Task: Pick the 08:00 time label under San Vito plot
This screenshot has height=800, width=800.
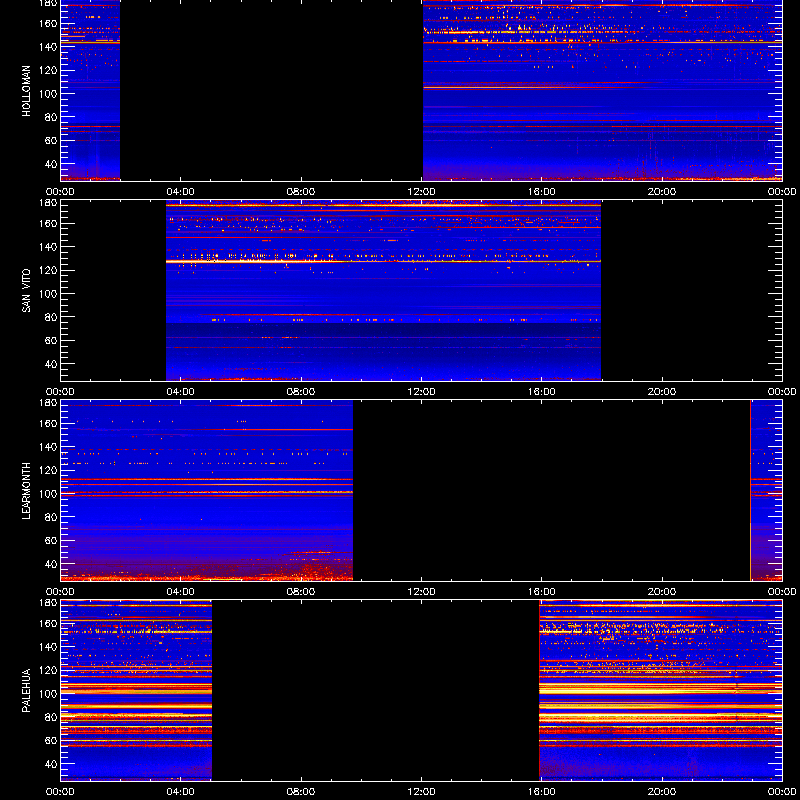Action: tap(301, 392)
